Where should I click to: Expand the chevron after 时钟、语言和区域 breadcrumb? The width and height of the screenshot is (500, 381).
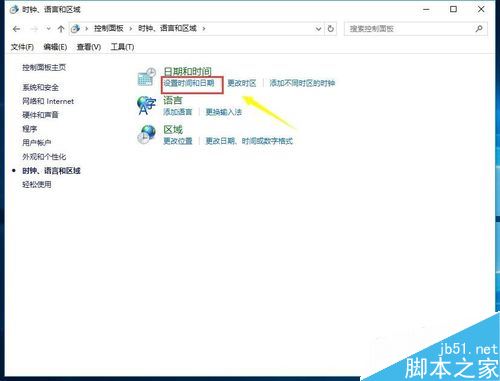point(204,29)
